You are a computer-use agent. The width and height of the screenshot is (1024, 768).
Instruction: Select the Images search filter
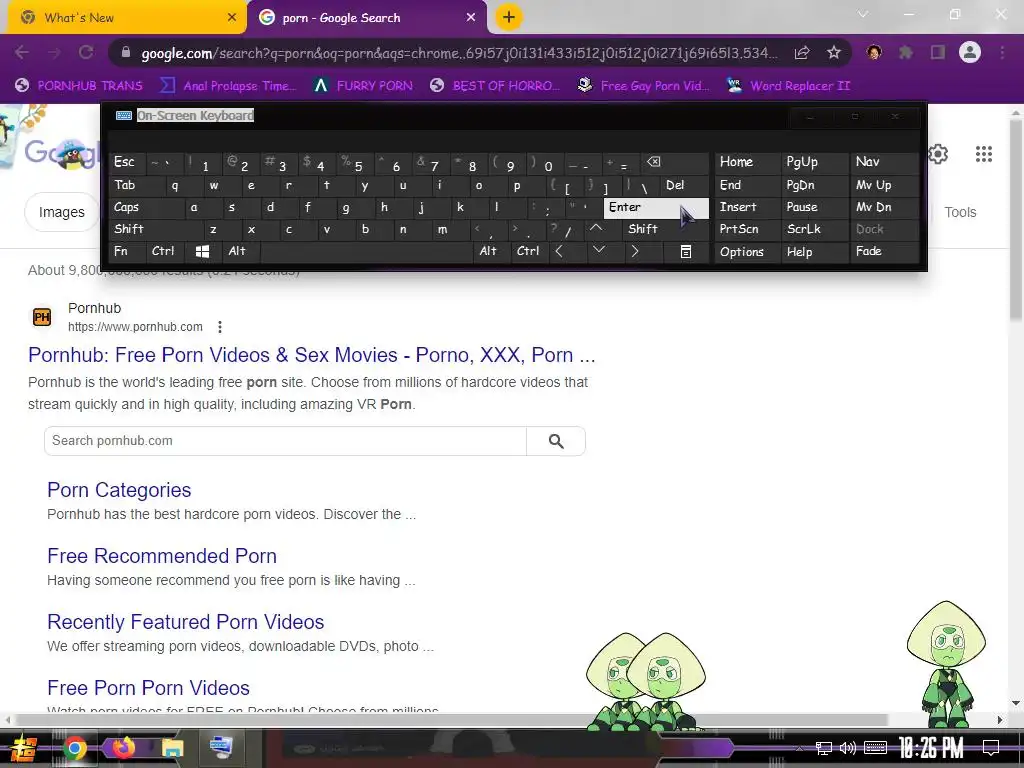coord(61,212)
